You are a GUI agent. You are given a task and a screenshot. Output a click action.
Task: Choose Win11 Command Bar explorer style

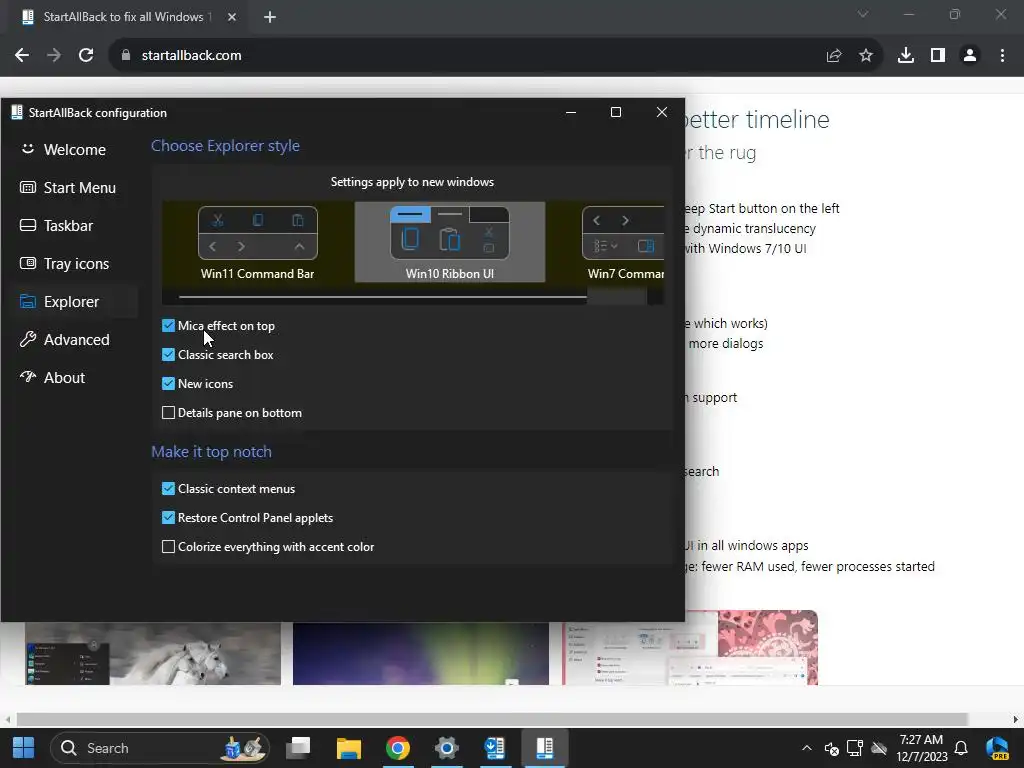(257, 242)
